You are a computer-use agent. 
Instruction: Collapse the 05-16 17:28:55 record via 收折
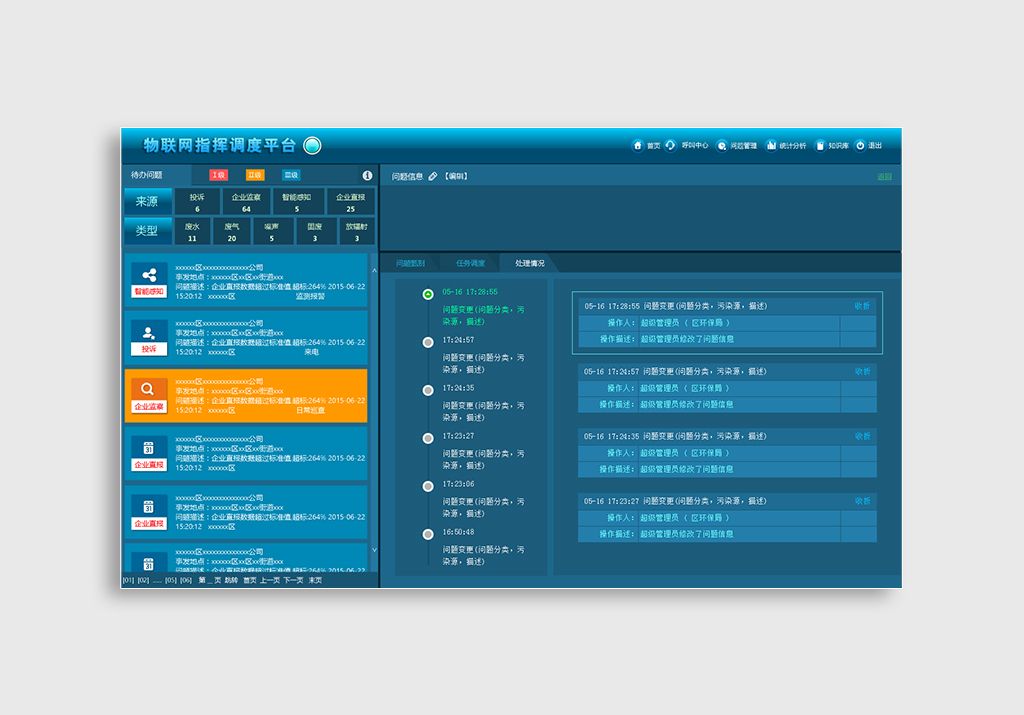tap(862, 306)
